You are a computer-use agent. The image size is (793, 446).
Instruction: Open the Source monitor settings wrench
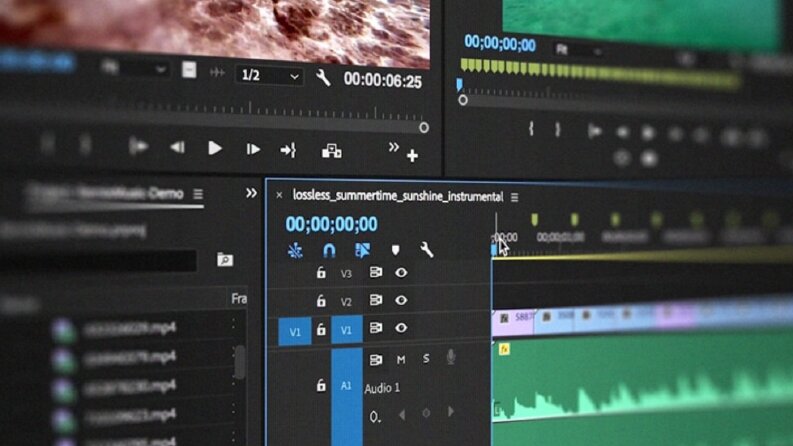[323, 78]
